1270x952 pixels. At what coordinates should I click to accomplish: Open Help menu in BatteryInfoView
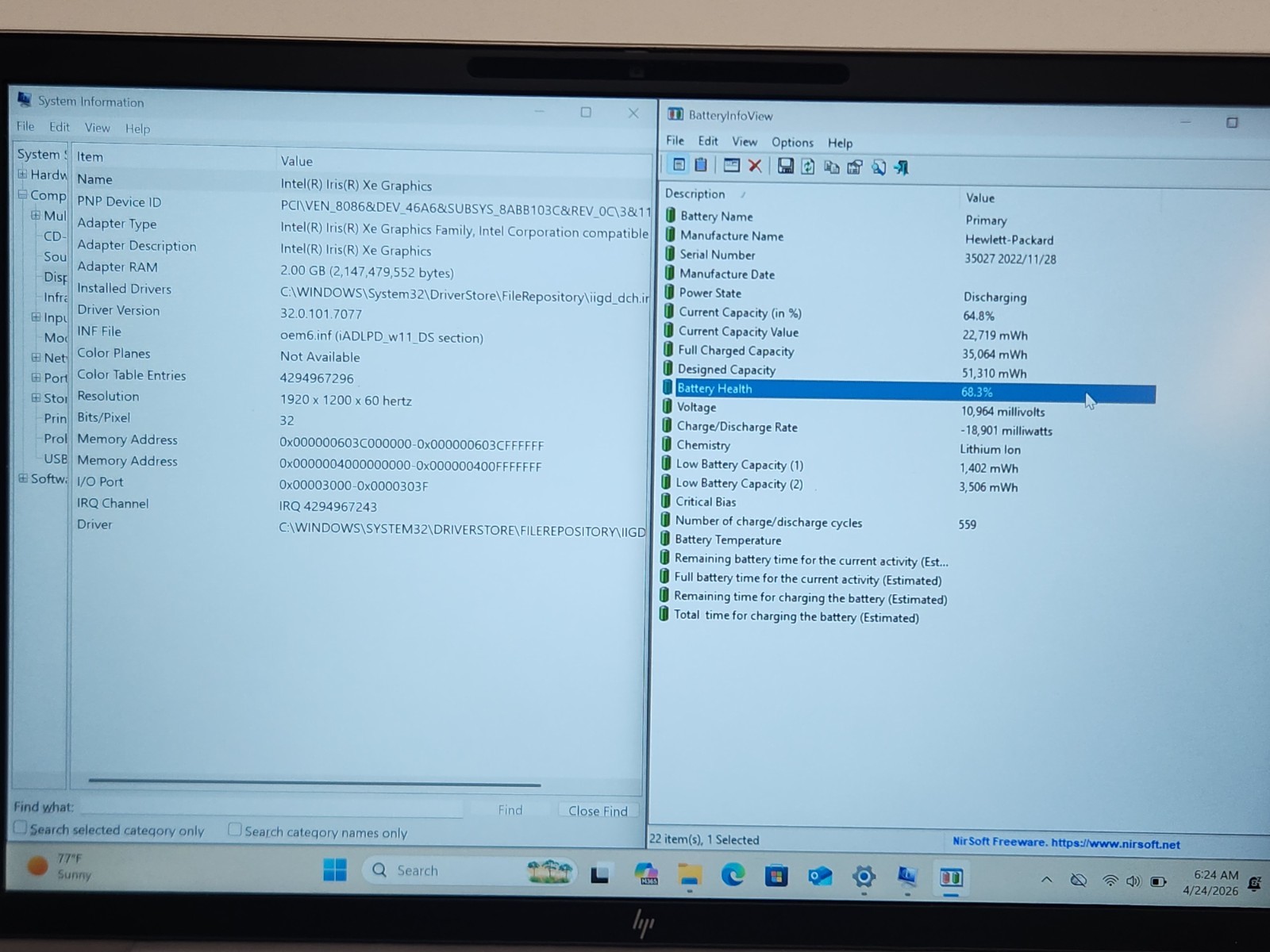pyautogui.click(x=840, y=143)
